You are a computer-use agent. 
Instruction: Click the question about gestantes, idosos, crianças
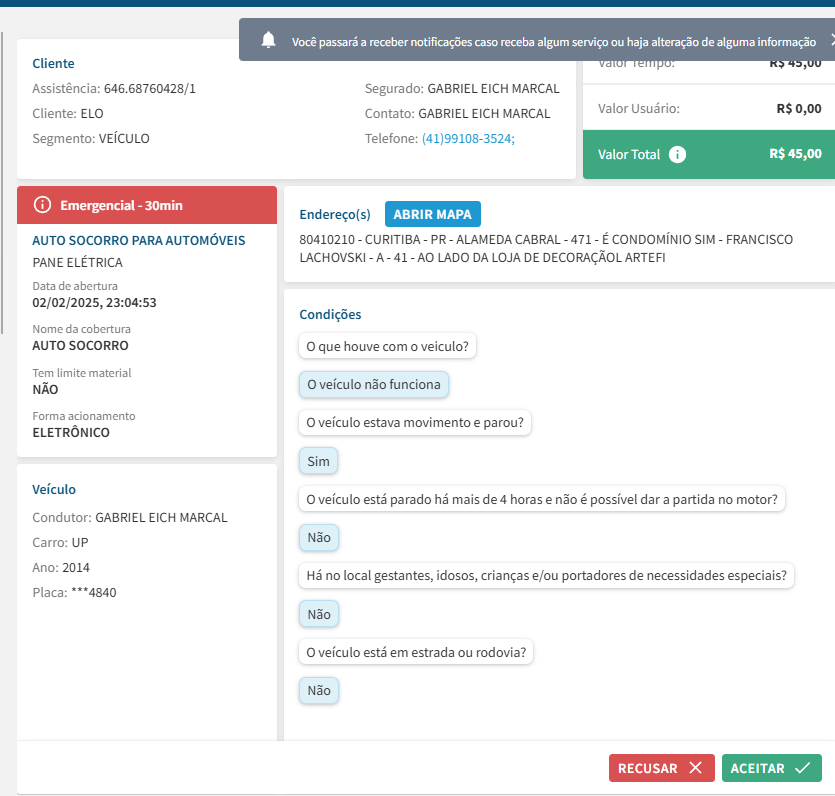coord(546,576)
